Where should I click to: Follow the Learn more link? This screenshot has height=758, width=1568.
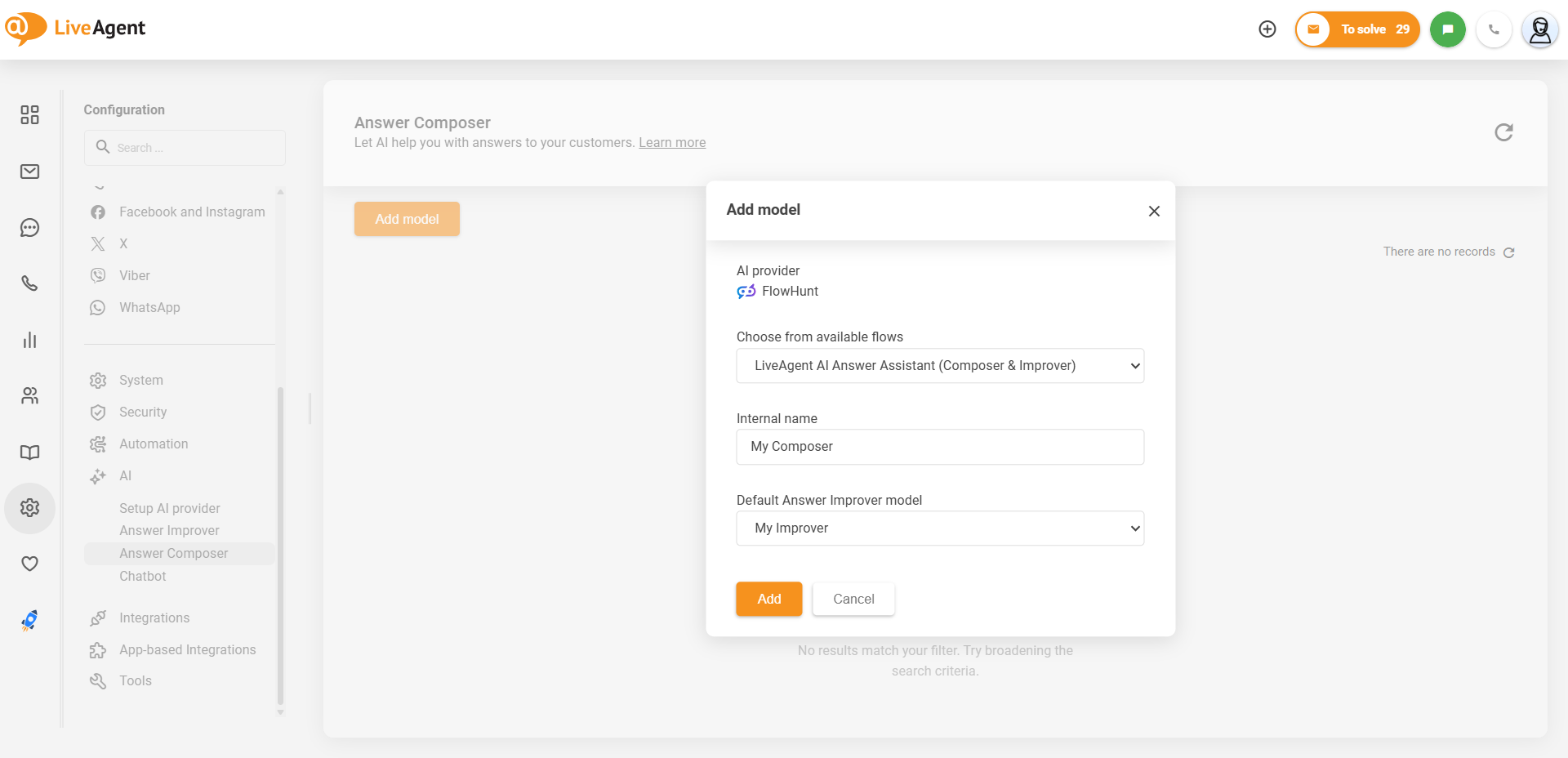[x=671, y=143]
